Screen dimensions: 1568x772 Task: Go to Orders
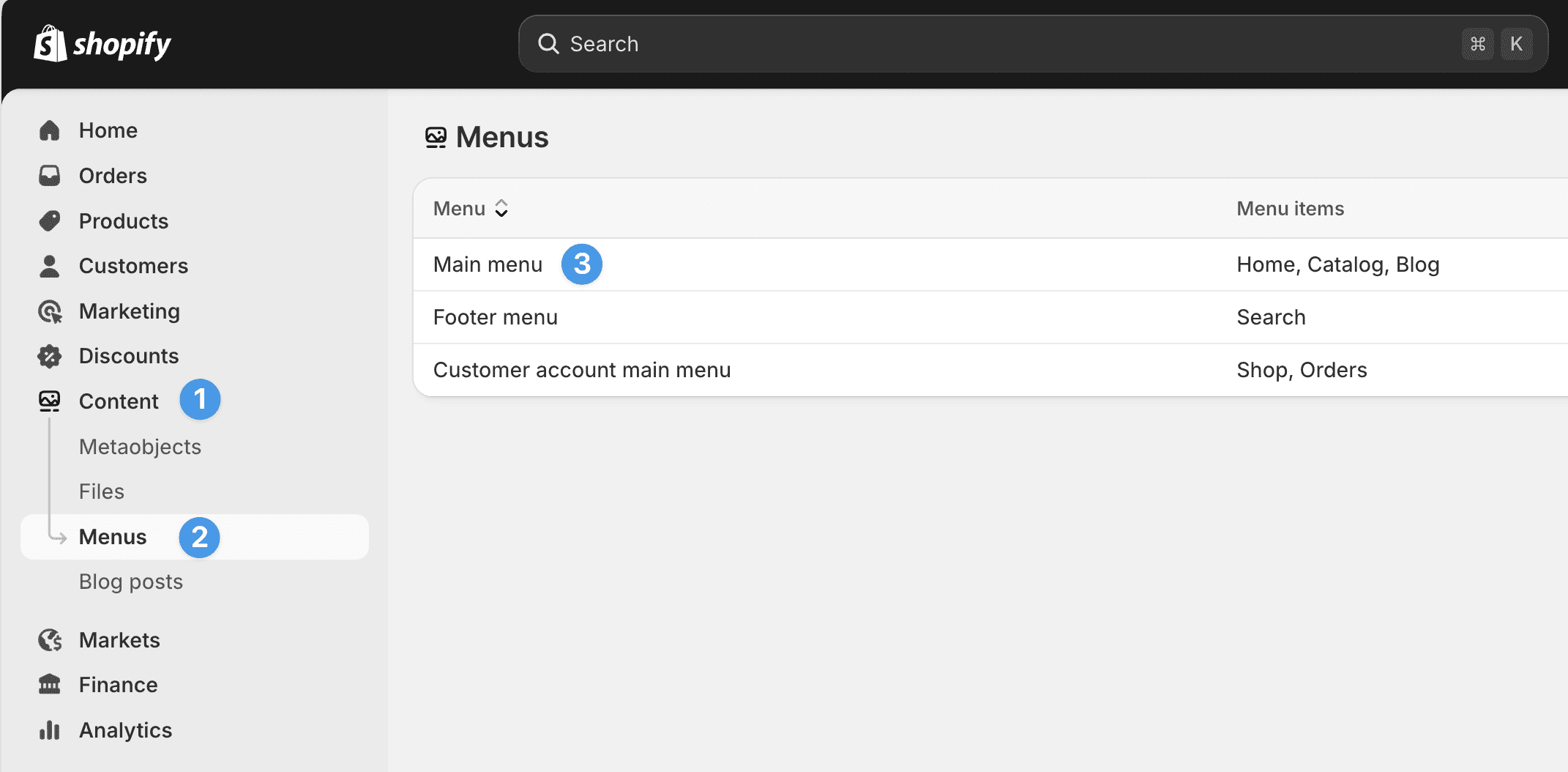tap(113, 176)
